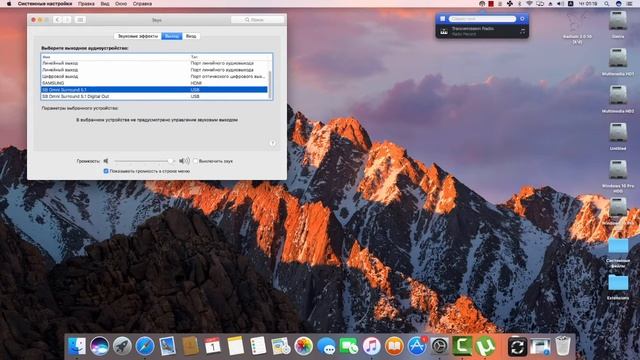Toggle show volume in menu bar checkbox
Screen dimensions: 640x360
[106, 171]
